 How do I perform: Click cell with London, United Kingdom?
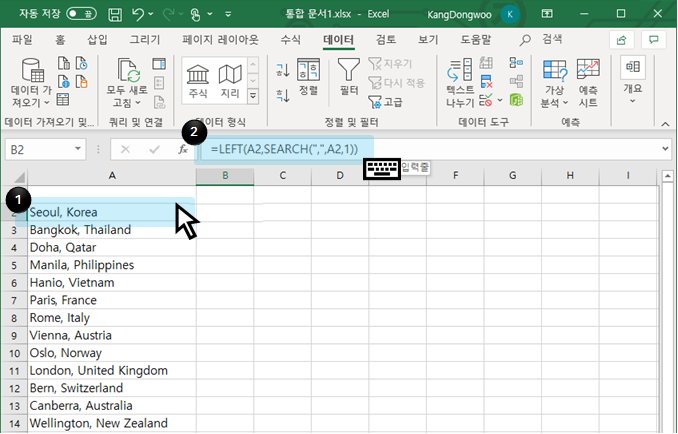[x=112, y=371]
